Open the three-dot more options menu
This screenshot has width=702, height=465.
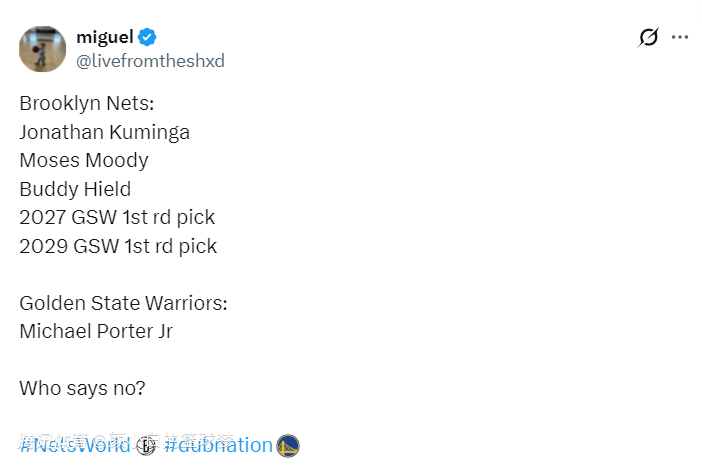680,38
